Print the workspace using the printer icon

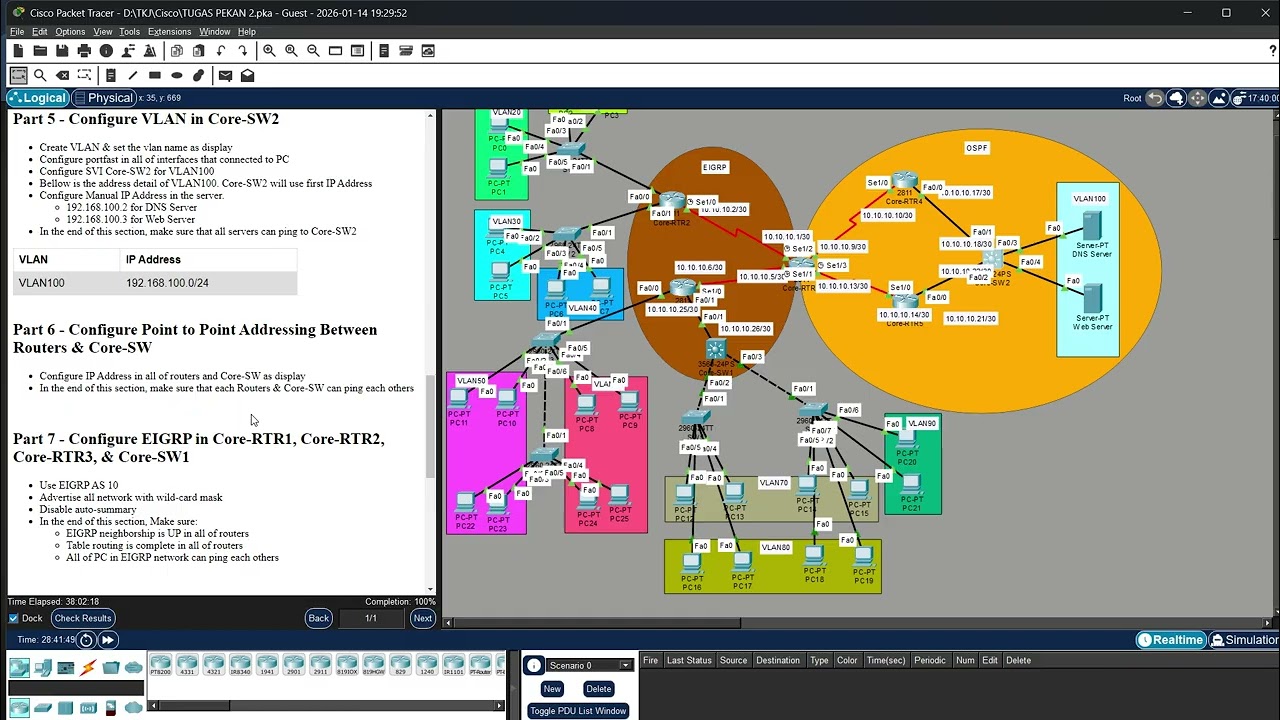(x=84, y=51)
